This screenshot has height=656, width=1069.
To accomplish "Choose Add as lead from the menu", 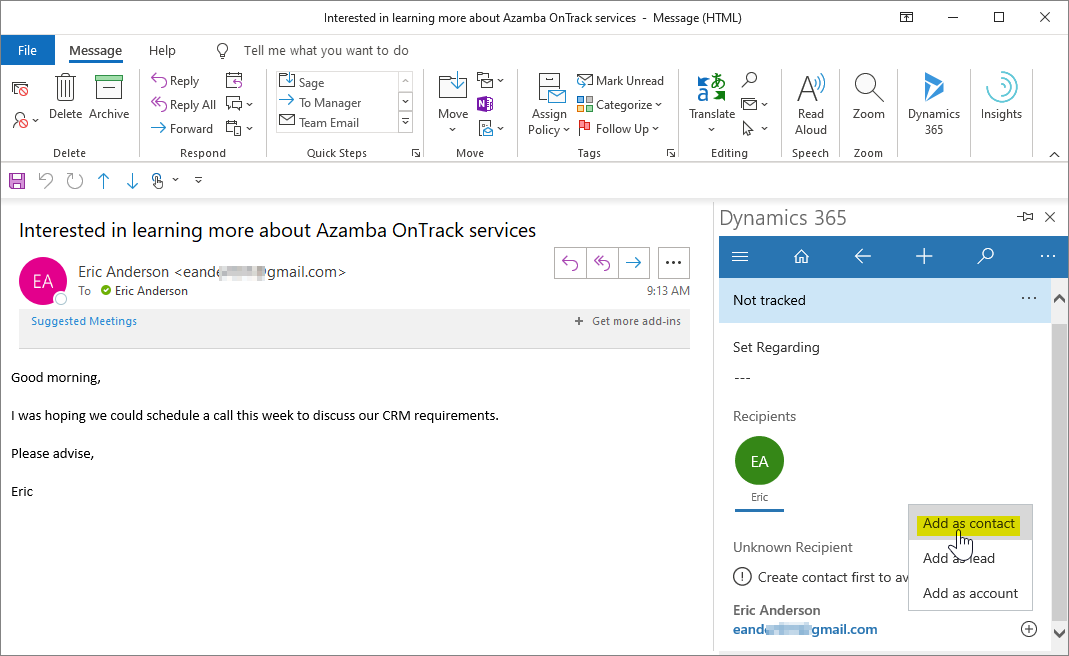I will [x=969, y=558].
